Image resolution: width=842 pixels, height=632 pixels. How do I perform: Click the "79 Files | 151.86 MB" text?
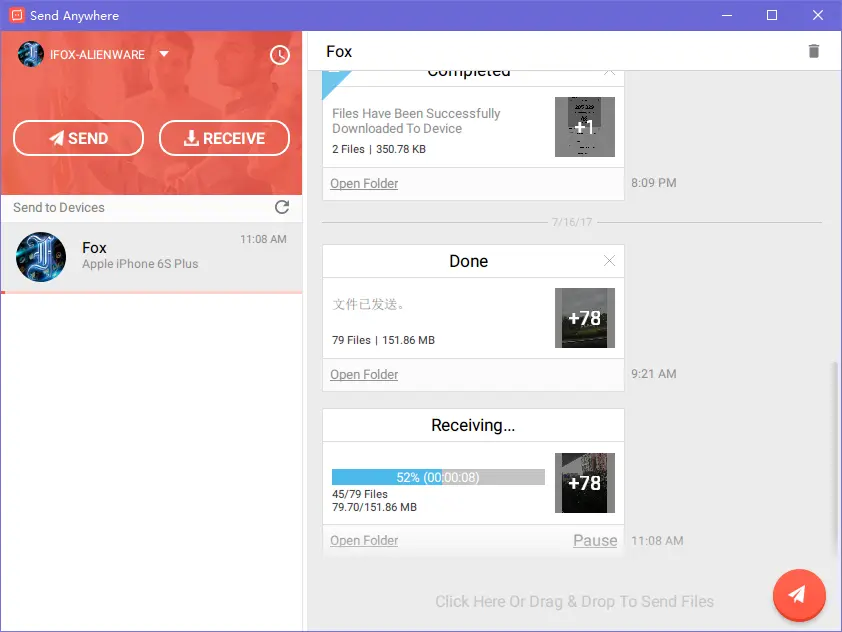click(x=383, y=340)
